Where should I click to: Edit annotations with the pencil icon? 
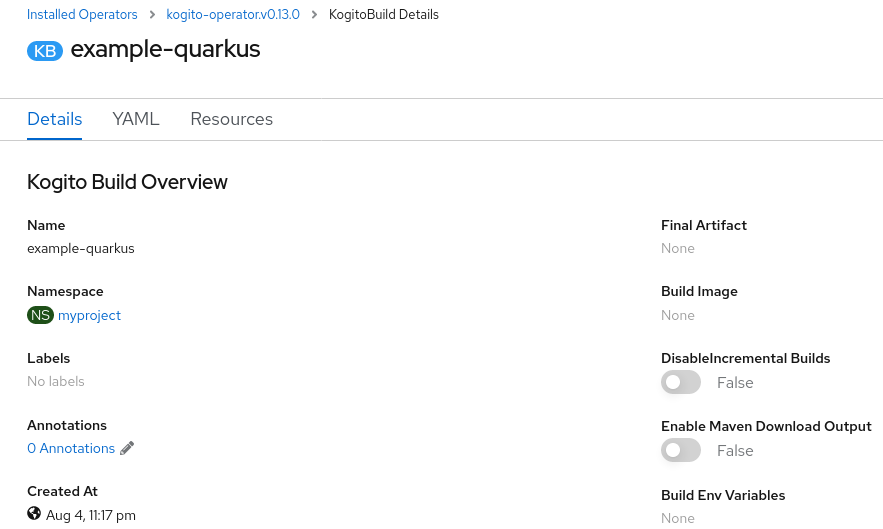pyautogui.click(x=127, y=448)
